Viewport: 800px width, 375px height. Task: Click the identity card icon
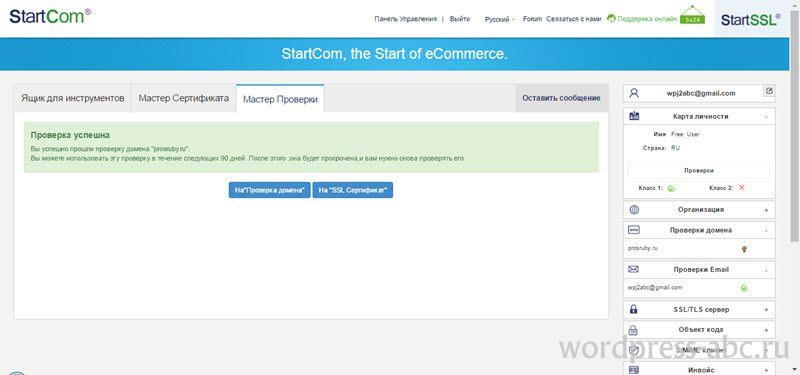634,116
